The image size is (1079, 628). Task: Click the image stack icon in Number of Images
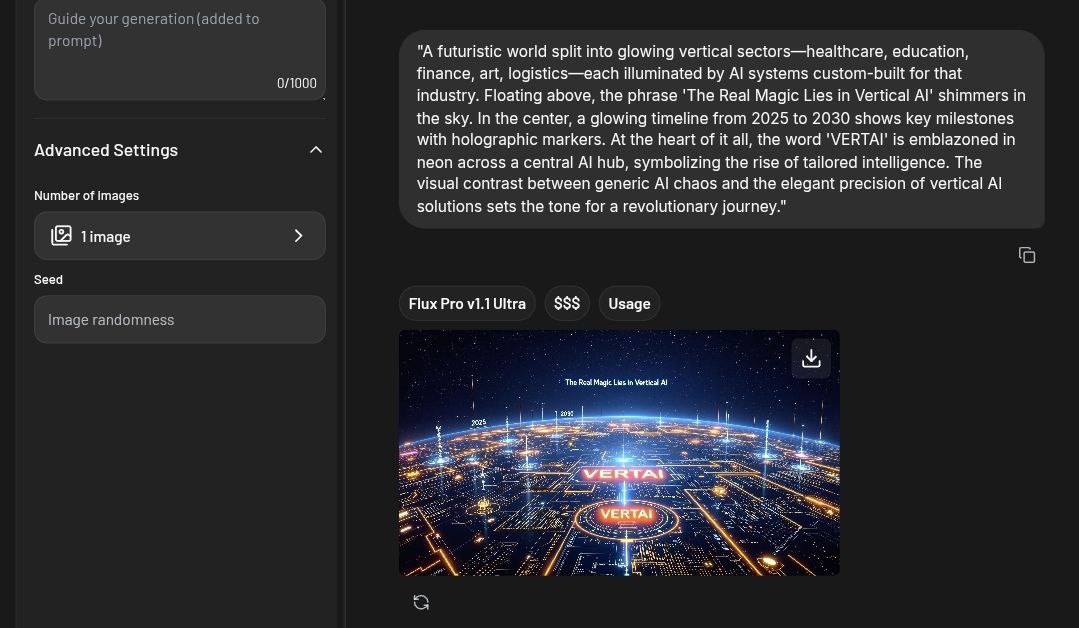[x=62, y=235]
